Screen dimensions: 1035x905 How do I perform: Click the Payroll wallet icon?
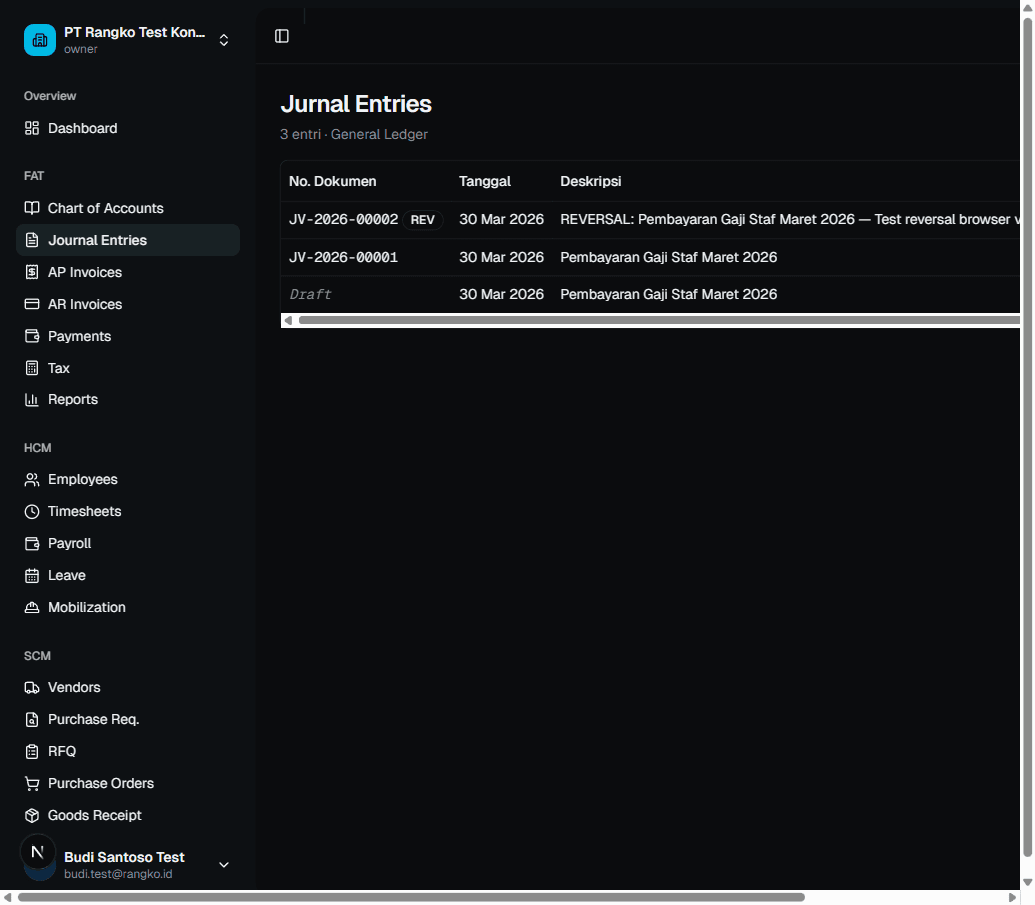[x=32, y=543]
